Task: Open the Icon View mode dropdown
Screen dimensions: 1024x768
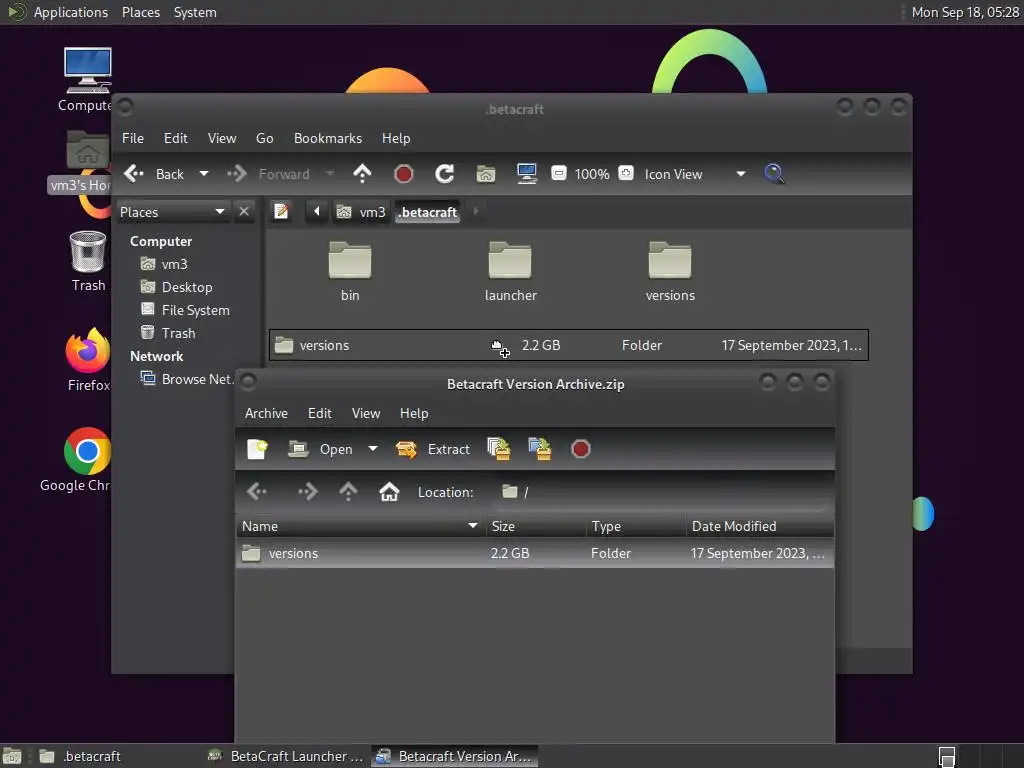Action: coord(695,174)
